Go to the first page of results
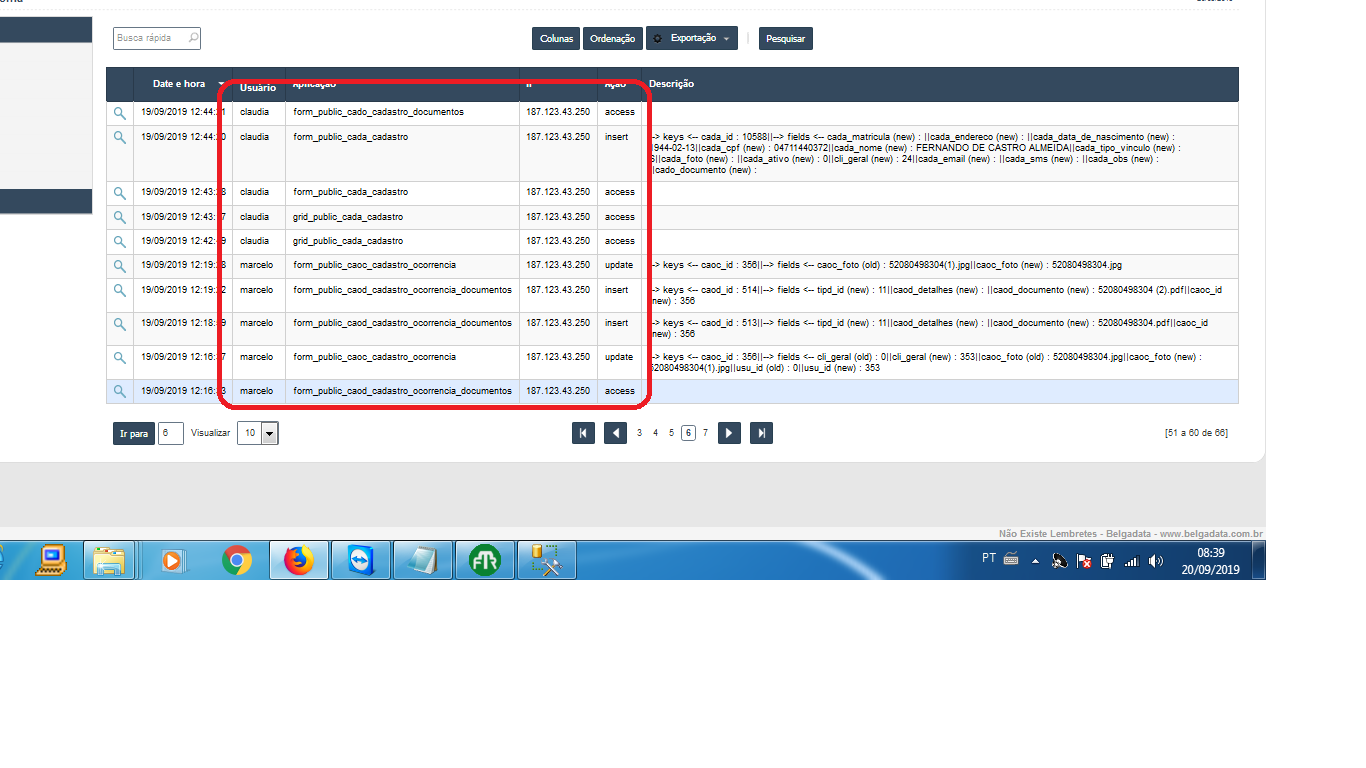The image size is (1366, 768). (x=583, y=433)
